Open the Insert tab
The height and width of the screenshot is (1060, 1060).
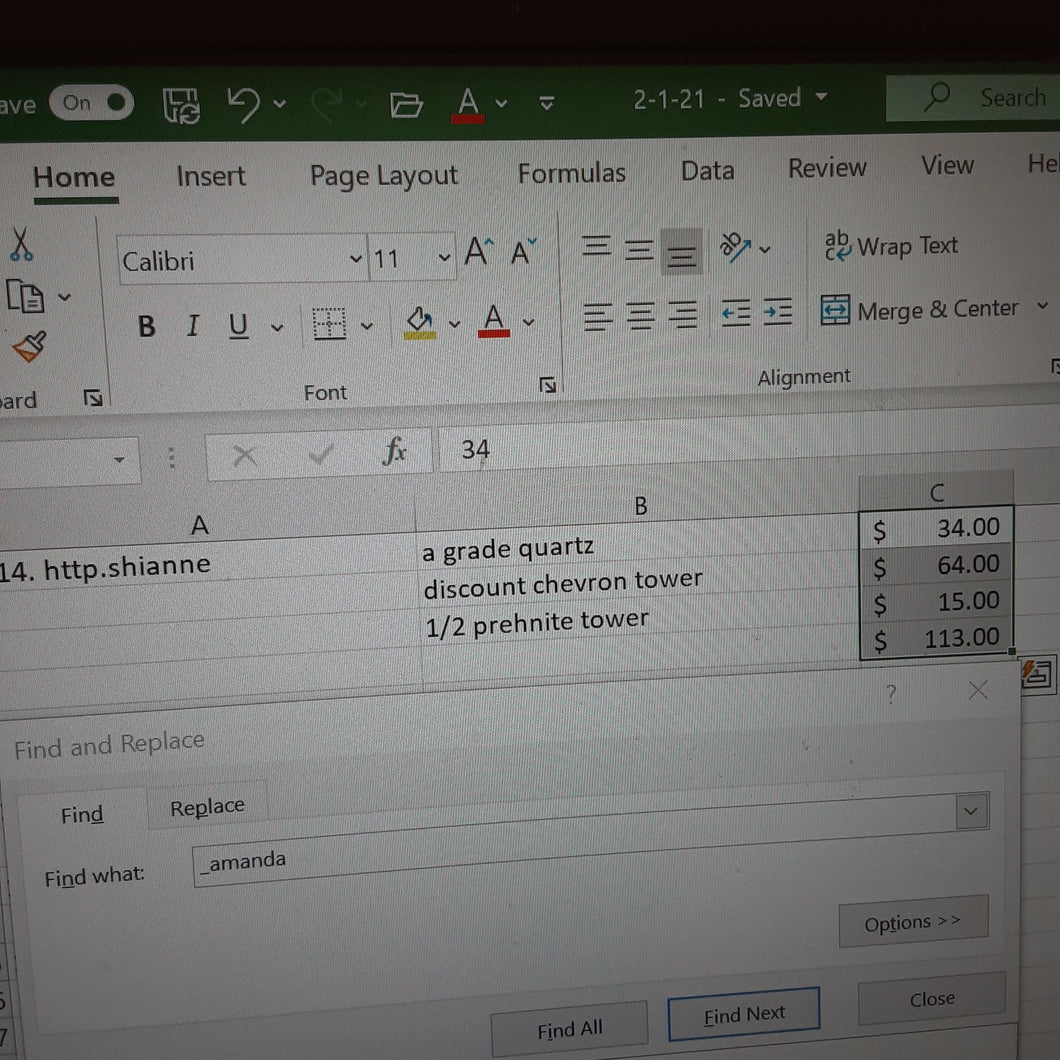point(211,176)
